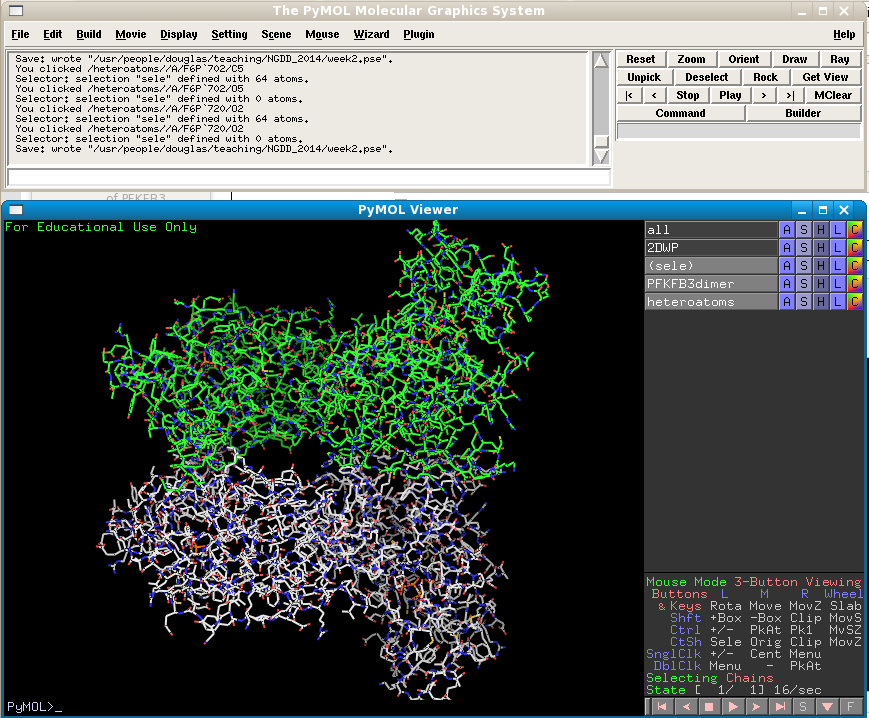Click the pink play triangle in viewer
The image size is (869, 718).
tap(734, 707)
